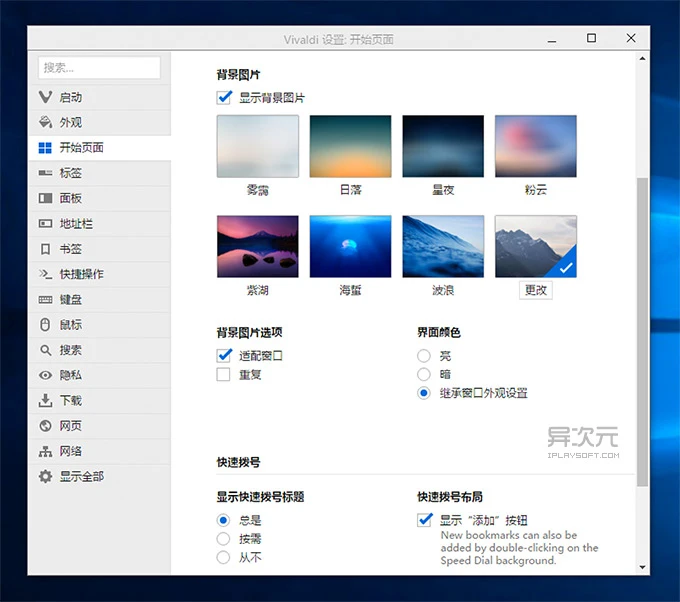
Task: Click the scrollbar up arrow
Action: click(642, 59)
